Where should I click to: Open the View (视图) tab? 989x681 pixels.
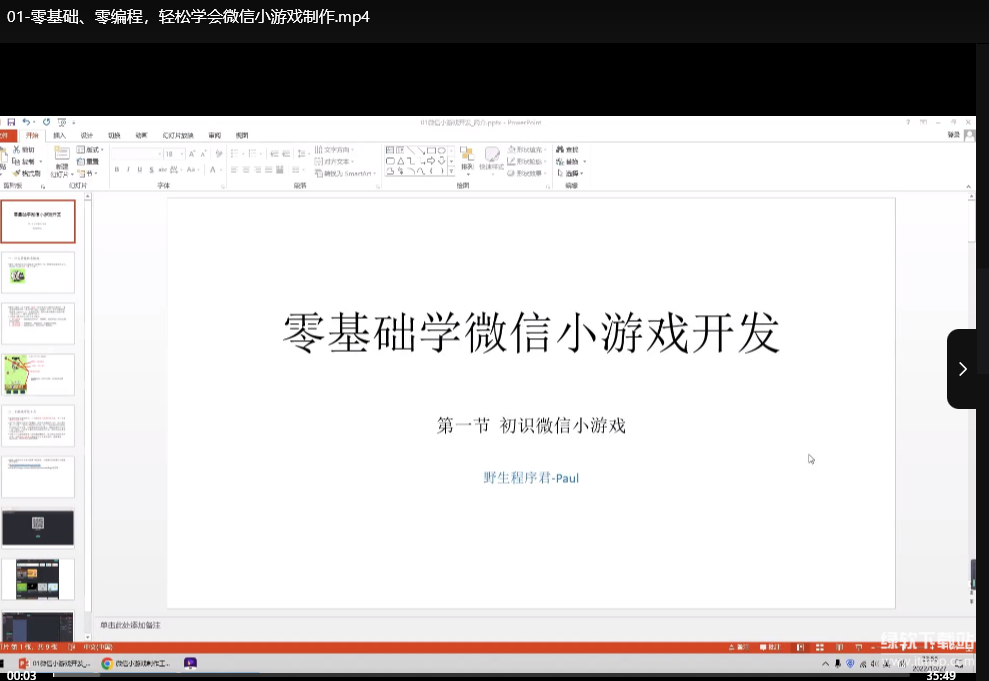click(242, 135)
